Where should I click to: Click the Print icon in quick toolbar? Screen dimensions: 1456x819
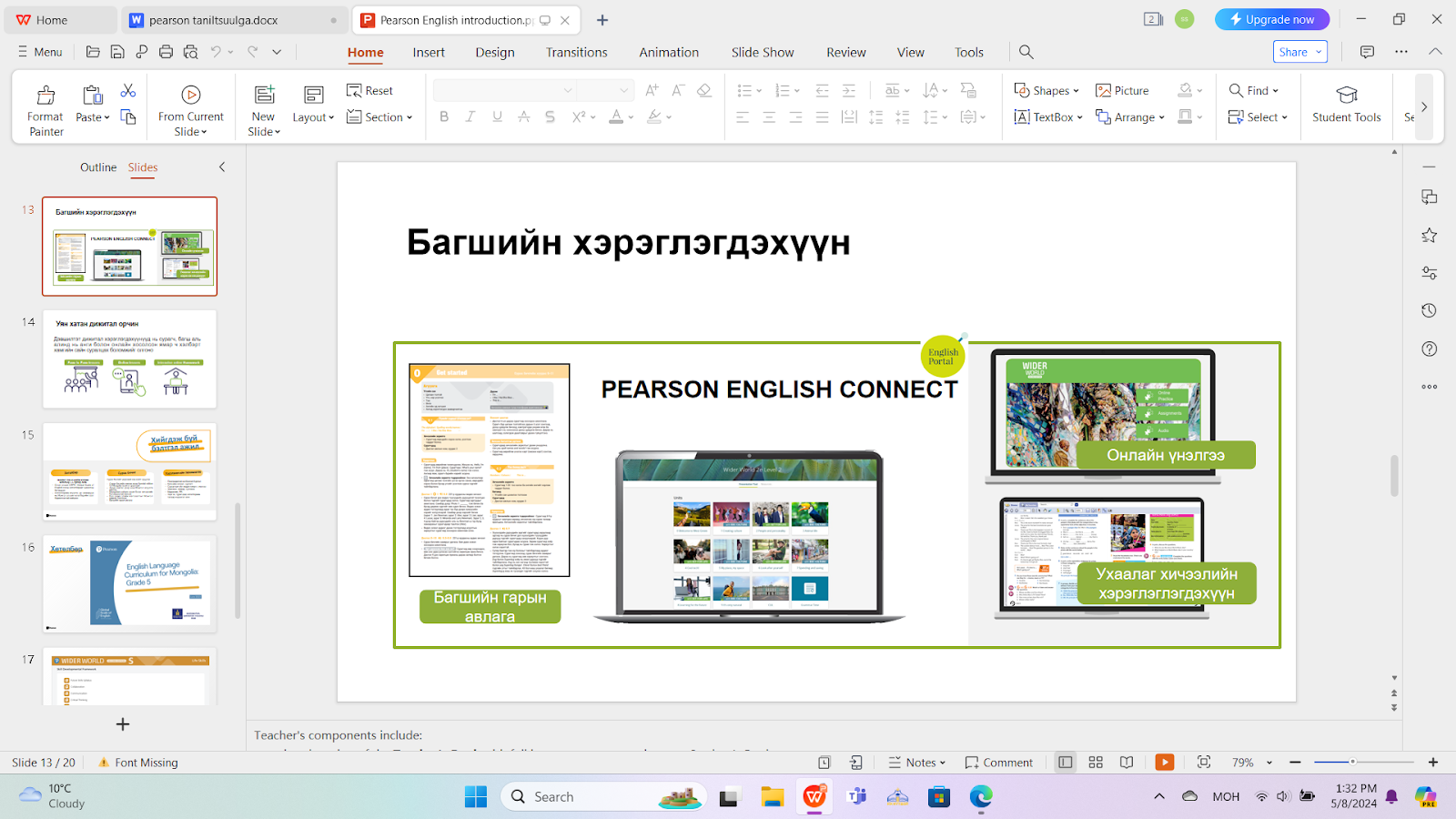166,52
